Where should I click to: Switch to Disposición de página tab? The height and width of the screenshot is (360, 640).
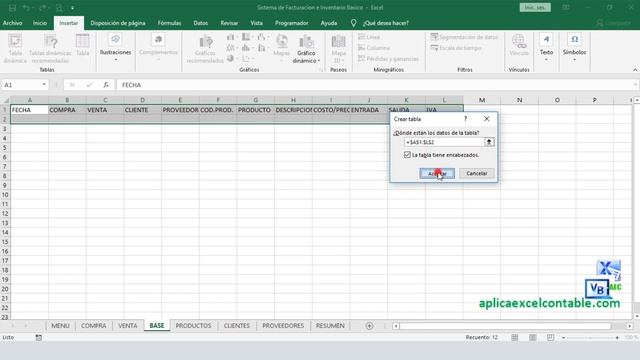[x=118, y=23]
